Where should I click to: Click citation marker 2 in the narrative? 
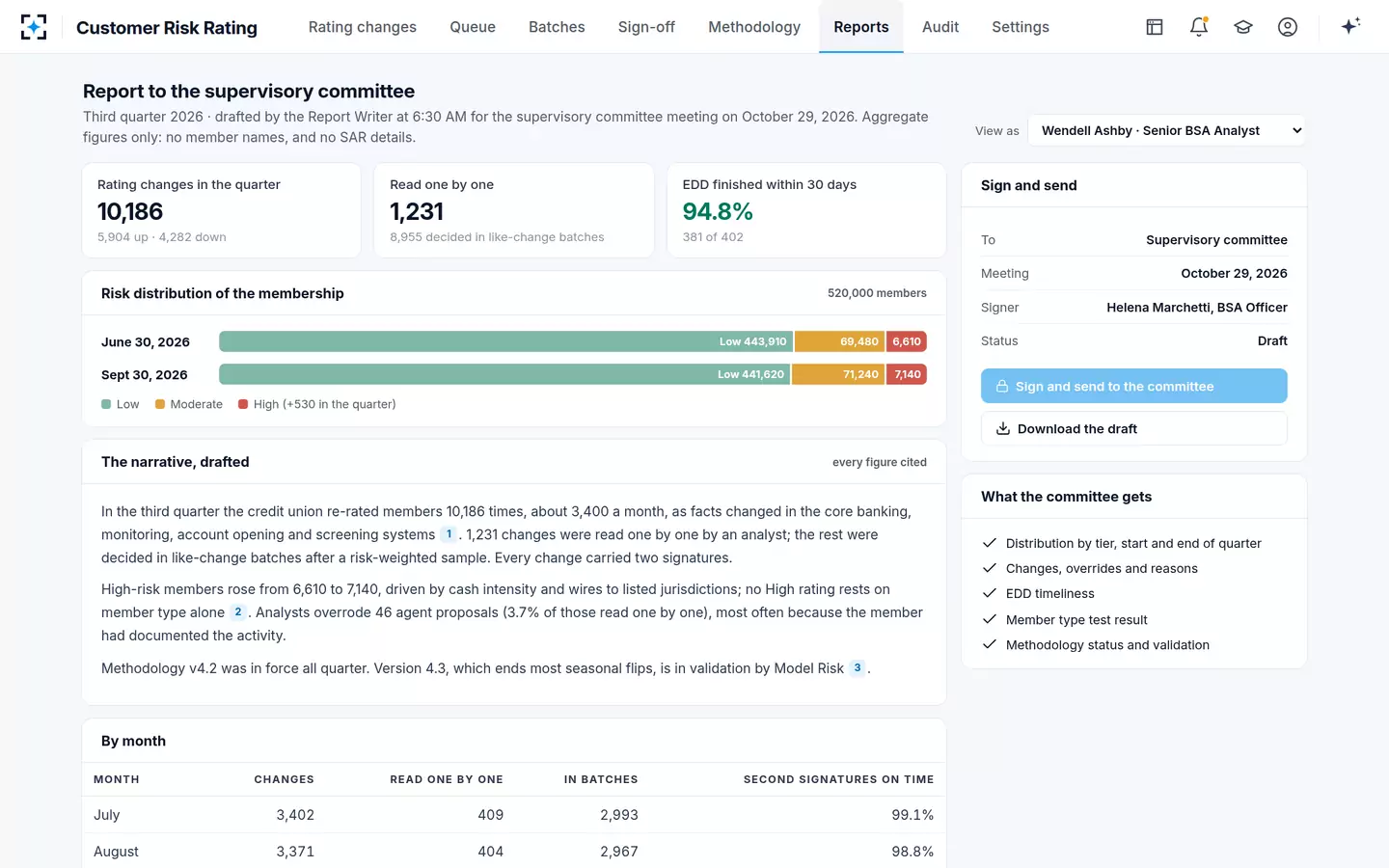click(x=238, y=612)
